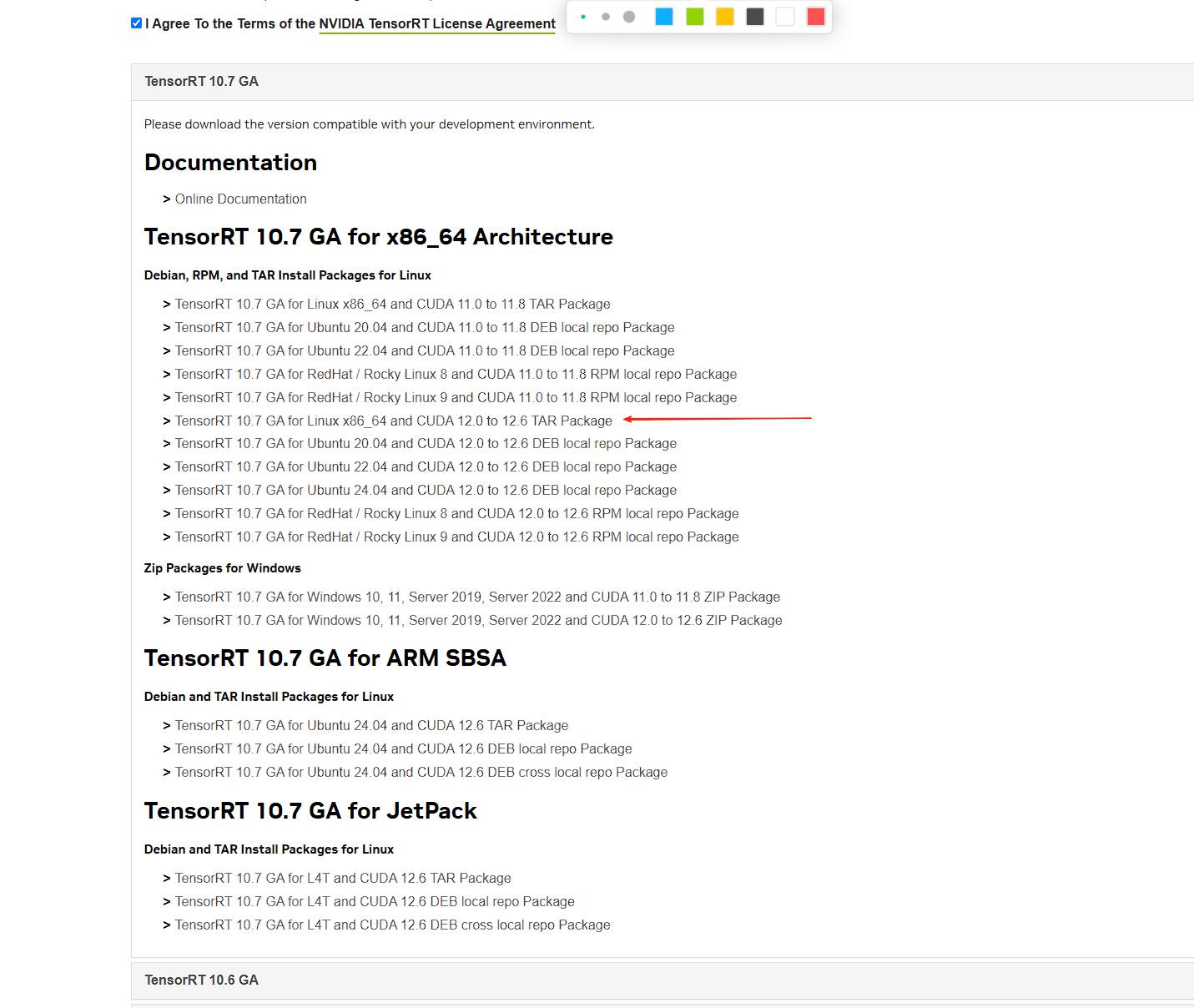Select the medium pen size dot
This screenshot has width=1194, height=1008.
606,17
